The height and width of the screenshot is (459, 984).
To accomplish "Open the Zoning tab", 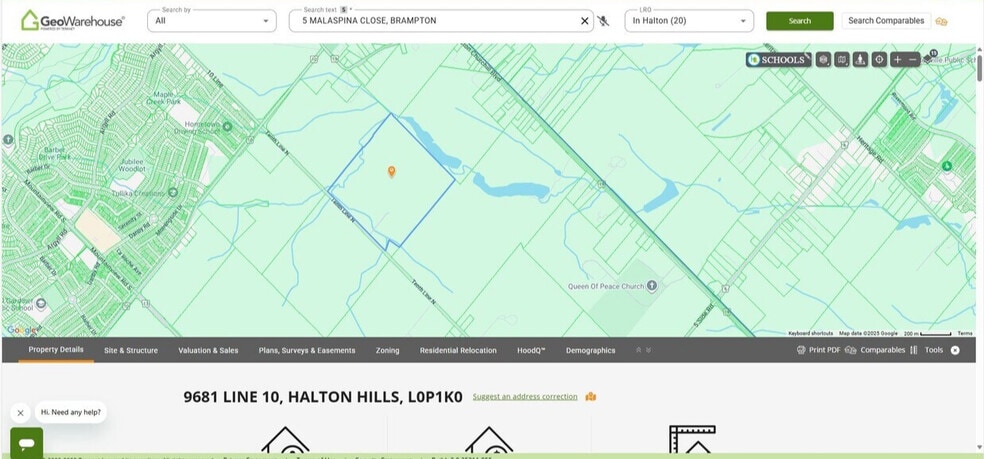I will pos(387,351).
